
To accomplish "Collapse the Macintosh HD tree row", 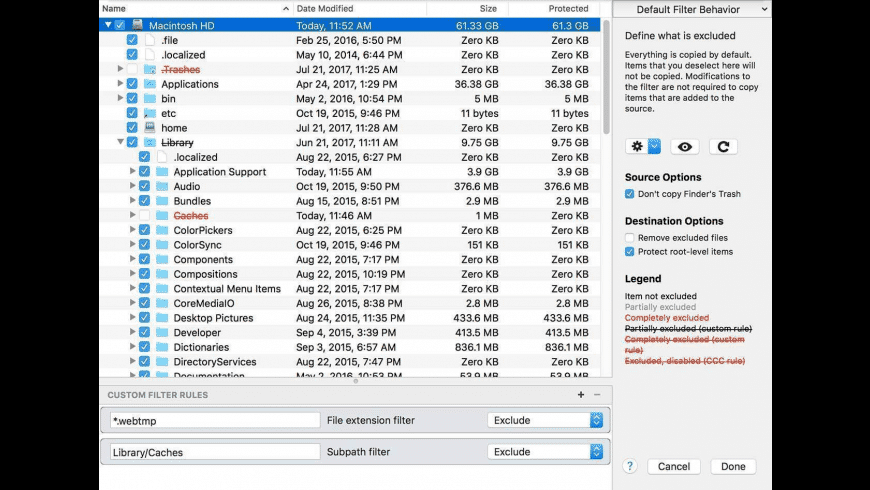I will pos(108,25).
